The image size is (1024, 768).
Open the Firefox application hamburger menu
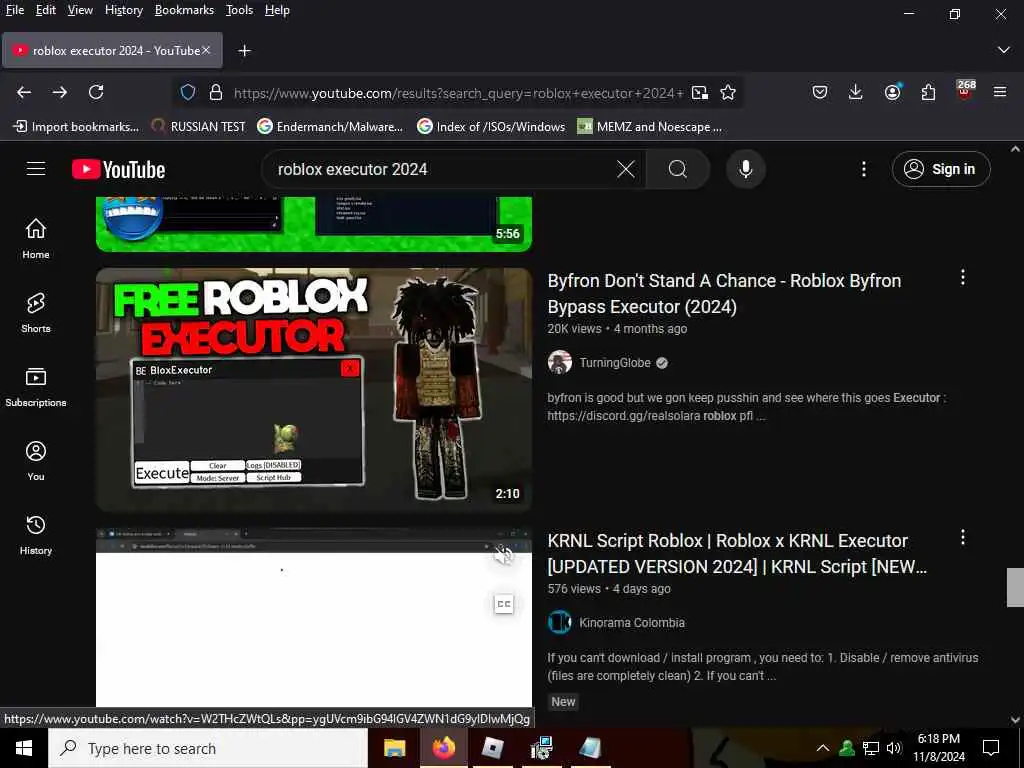tap(1000, 92)
